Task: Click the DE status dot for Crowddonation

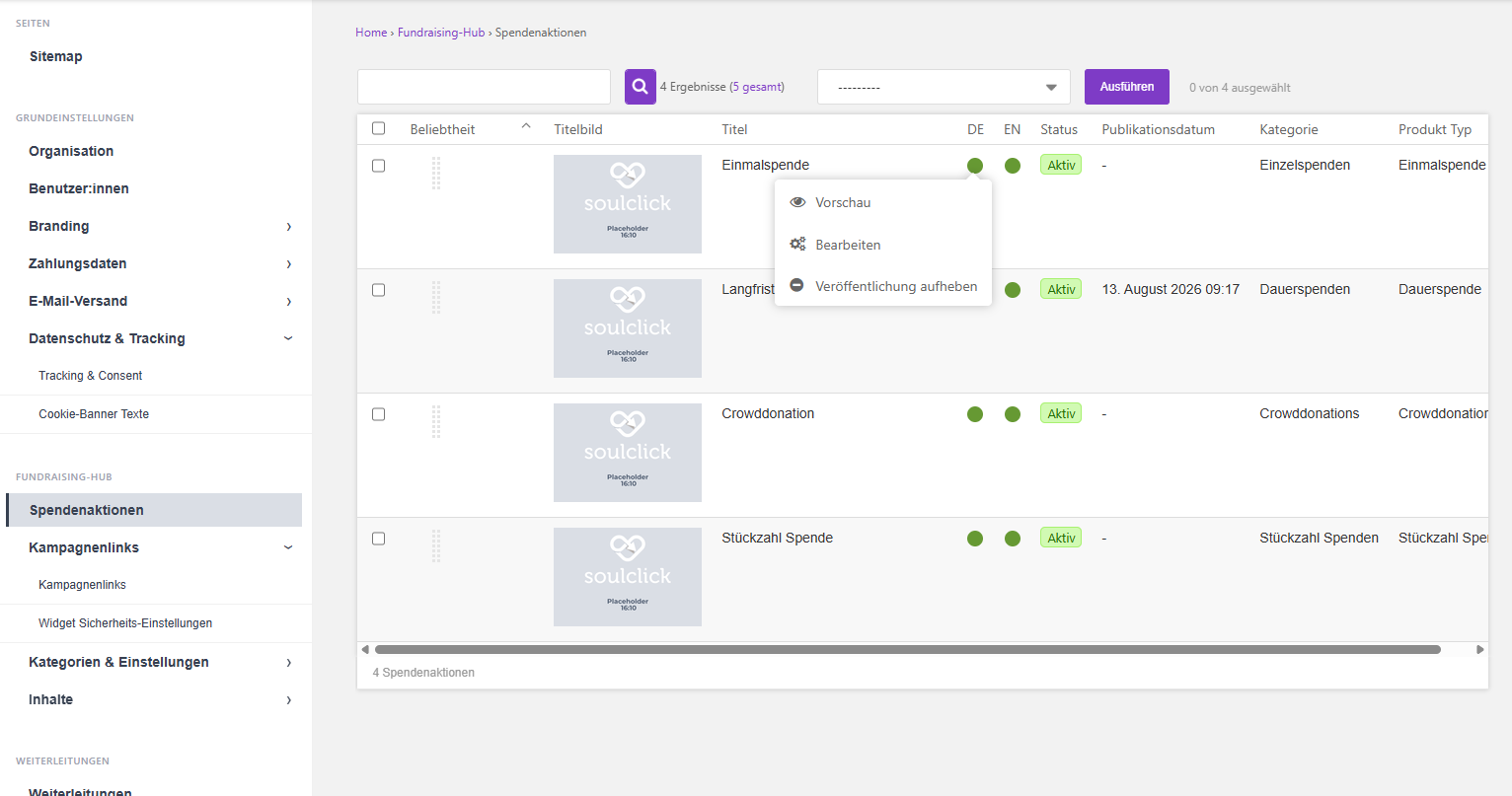Action: (975, 414)
